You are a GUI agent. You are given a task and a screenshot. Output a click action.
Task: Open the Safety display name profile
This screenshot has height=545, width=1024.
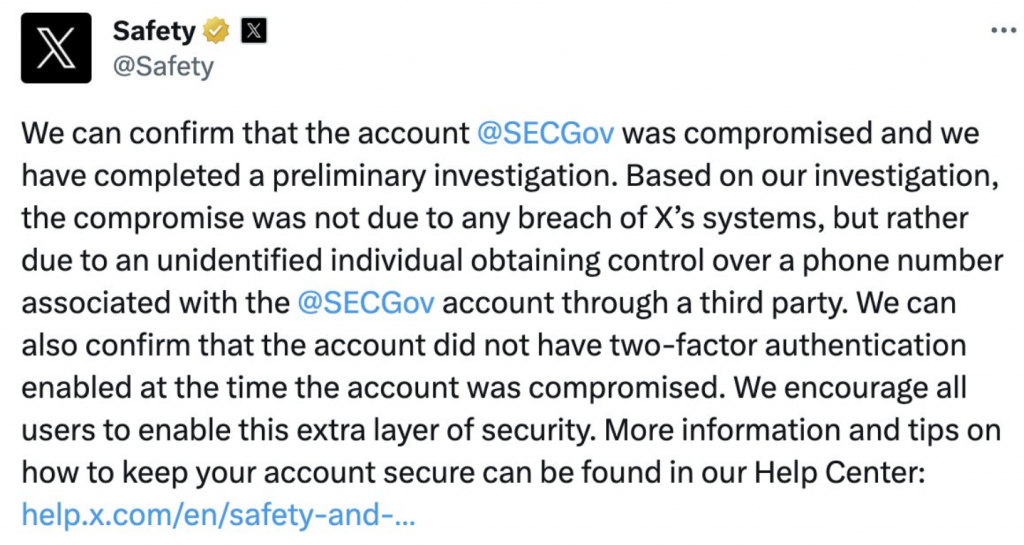(x=153, y=31)
